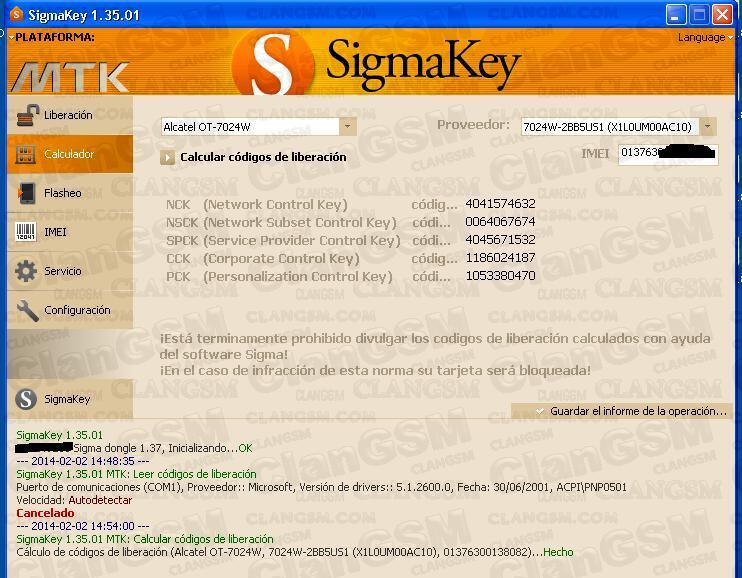Click the MTK platform logo
The height and width of the screenshot is (578, 742).
click(70, 77)
